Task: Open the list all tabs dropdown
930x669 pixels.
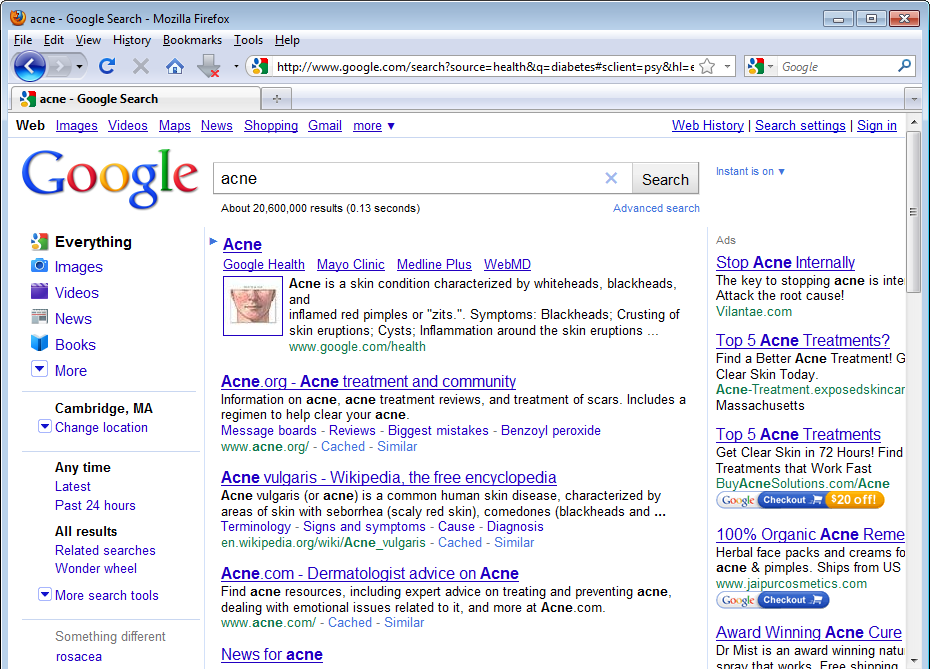Action: [913, 99]
